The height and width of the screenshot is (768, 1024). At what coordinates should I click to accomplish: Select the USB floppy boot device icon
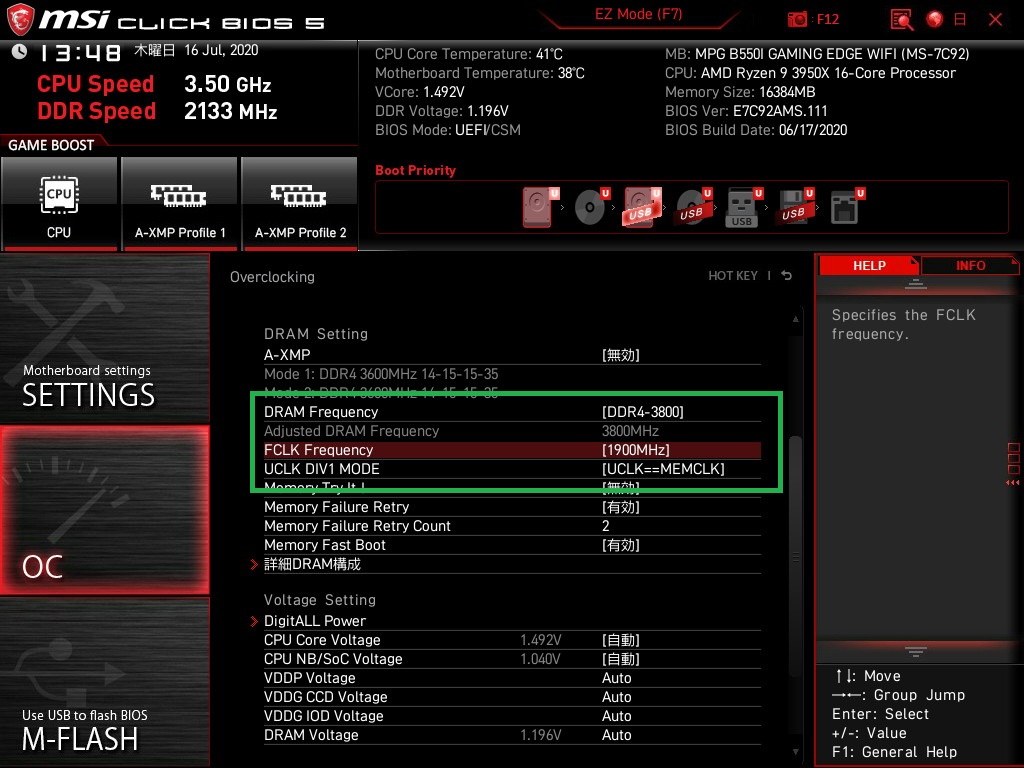click(795, 207)
